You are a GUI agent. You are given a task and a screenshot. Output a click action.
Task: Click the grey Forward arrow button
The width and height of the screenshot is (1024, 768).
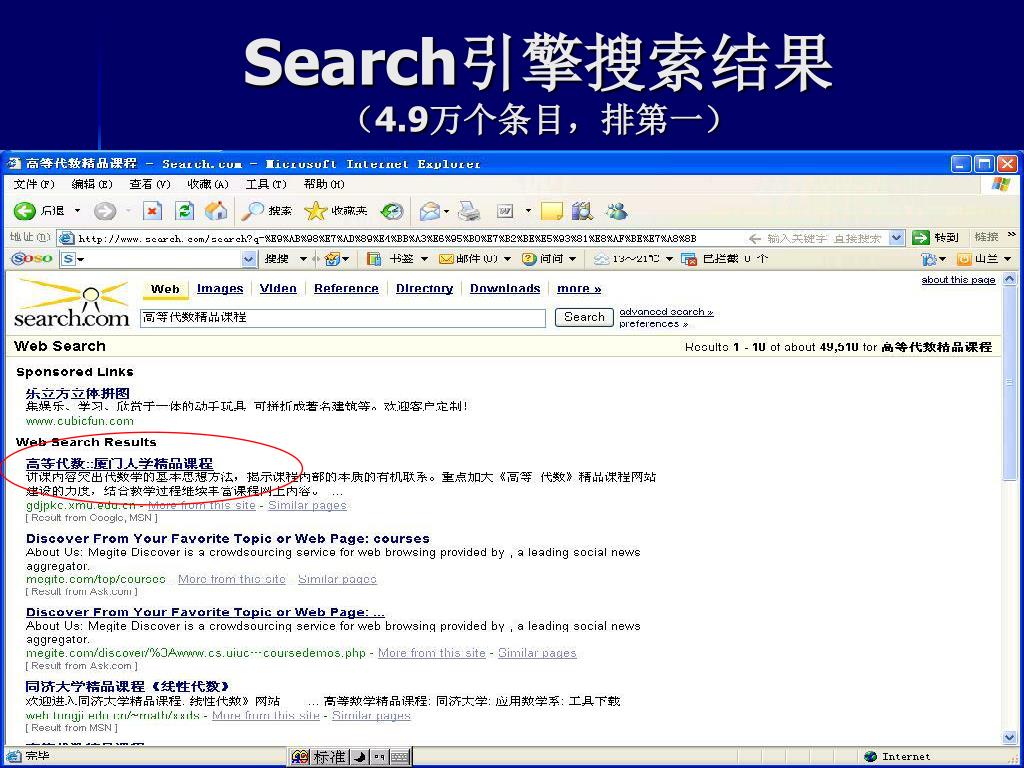(104, 211)
